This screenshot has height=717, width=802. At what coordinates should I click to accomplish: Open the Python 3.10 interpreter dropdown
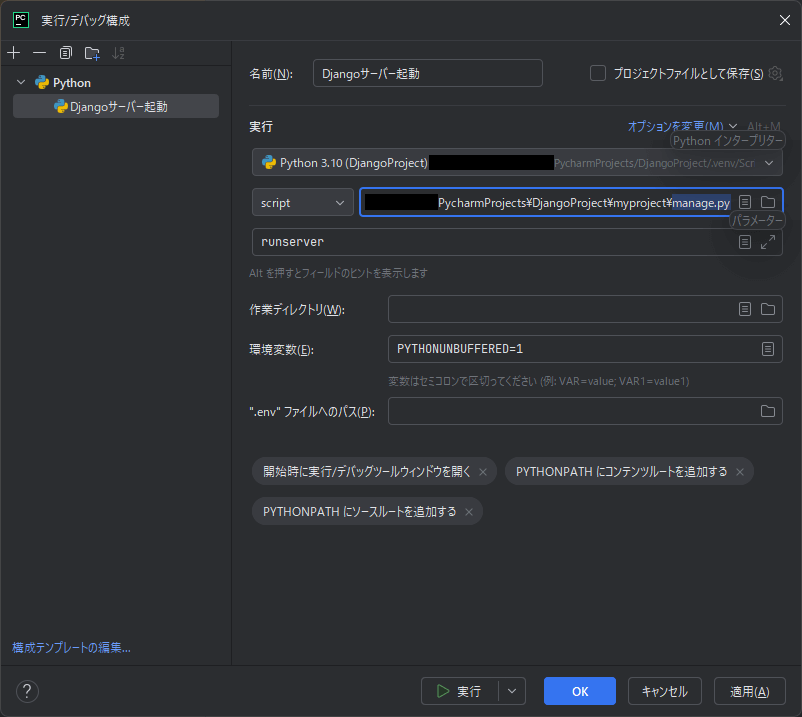(517, 162)
